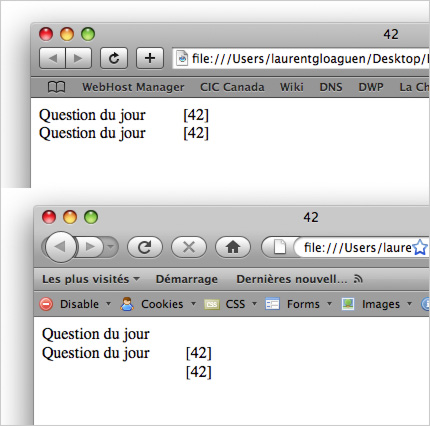Open the Dernières nouvell... feed bookmark
This screenshot has height=426, width=430.
pos(292,279)
